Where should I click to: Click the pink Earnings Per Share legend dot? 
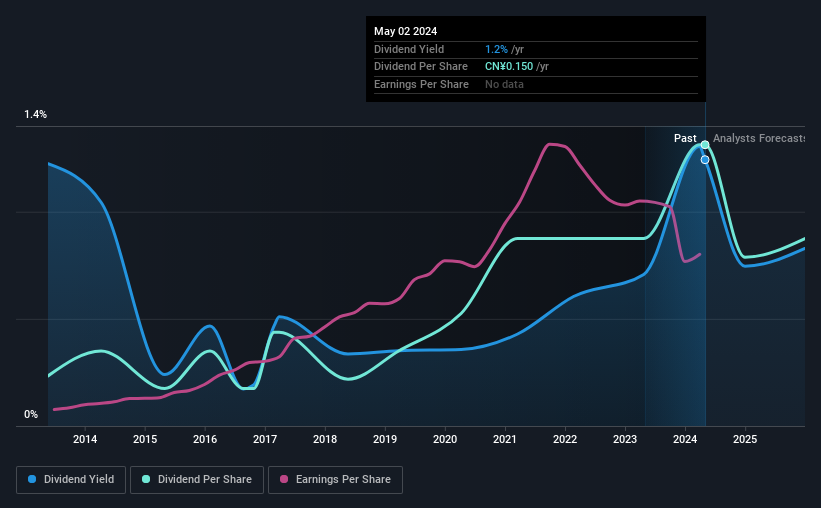[x=284, y=479]
